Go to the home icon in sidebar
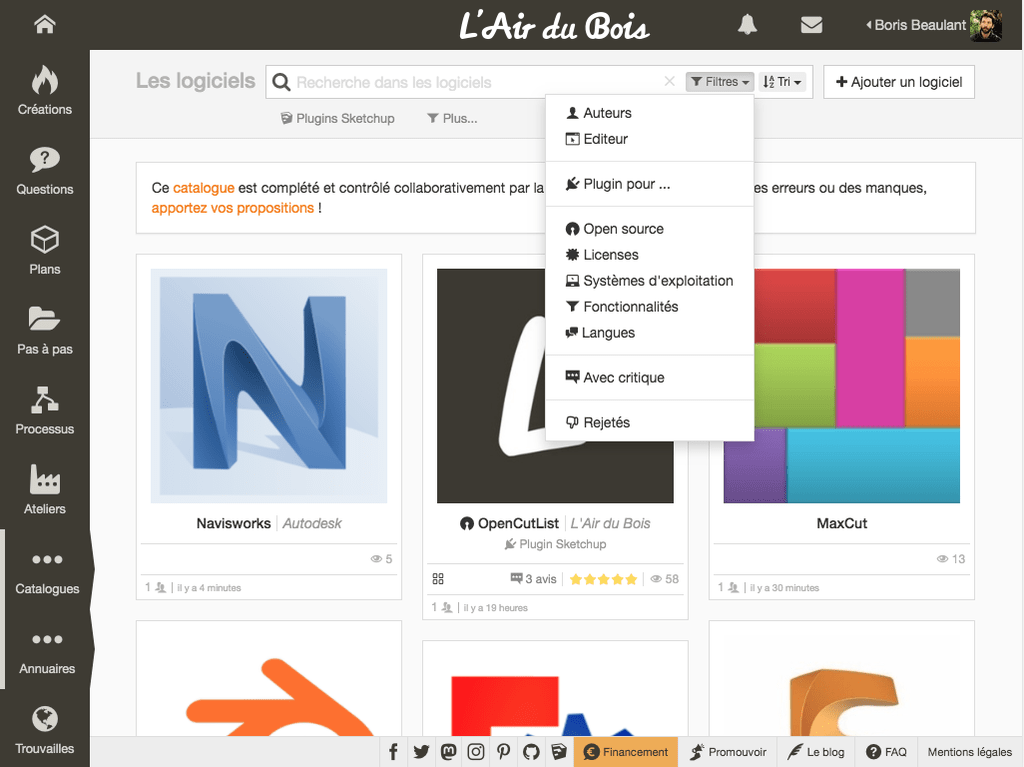This screenshot has width=1024, height=767. pyautogui.click(x=44, y=25)
